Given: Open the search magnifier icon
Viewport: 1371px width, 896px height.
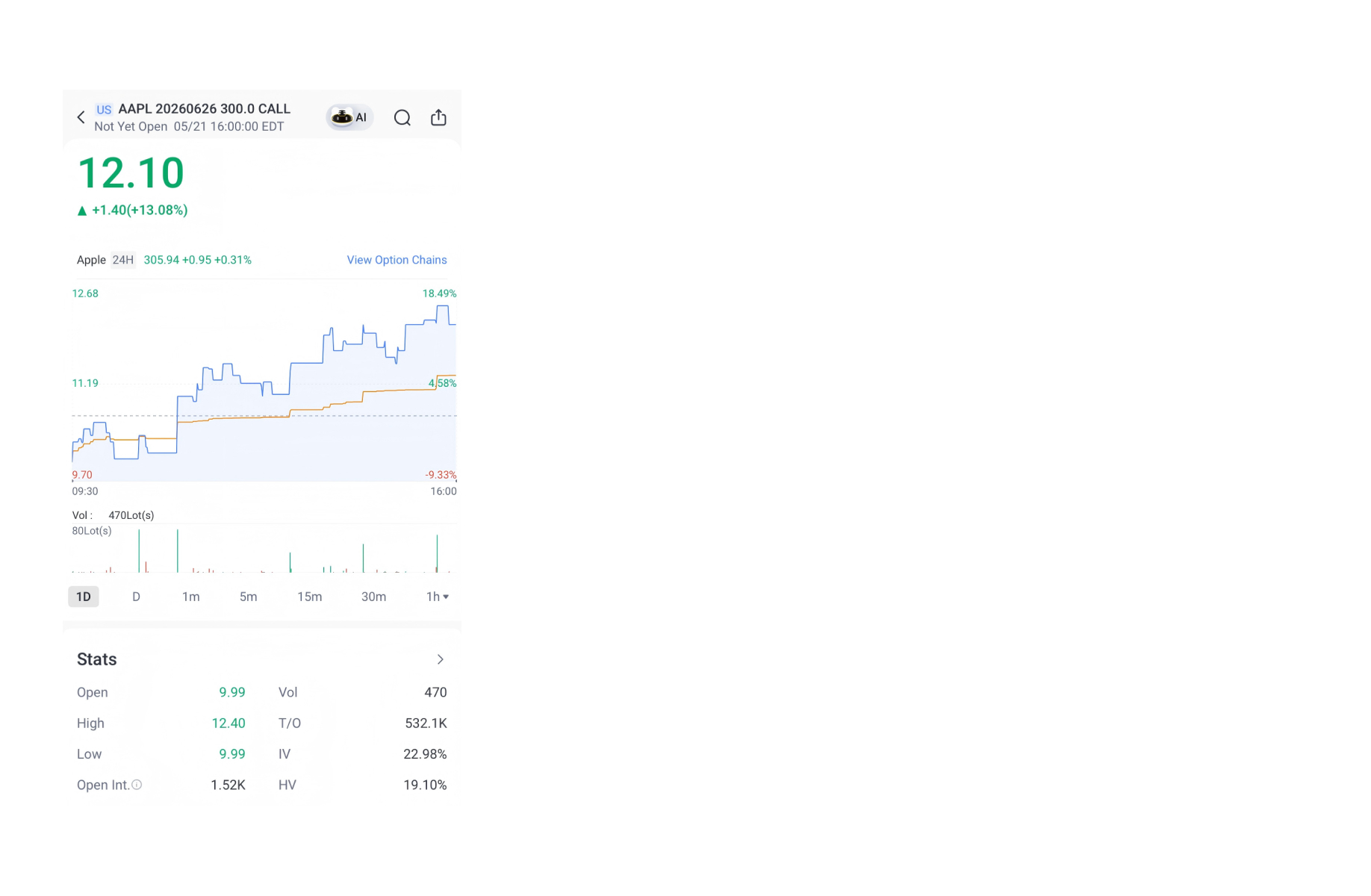Looking at the screenshot, I should pos(402,118).
